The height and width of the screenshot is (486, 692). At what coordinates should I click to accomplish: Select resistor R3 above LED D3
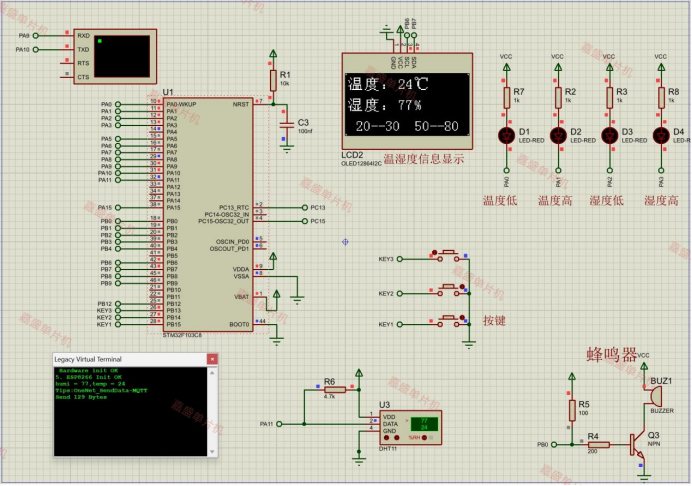coord(609,98)
